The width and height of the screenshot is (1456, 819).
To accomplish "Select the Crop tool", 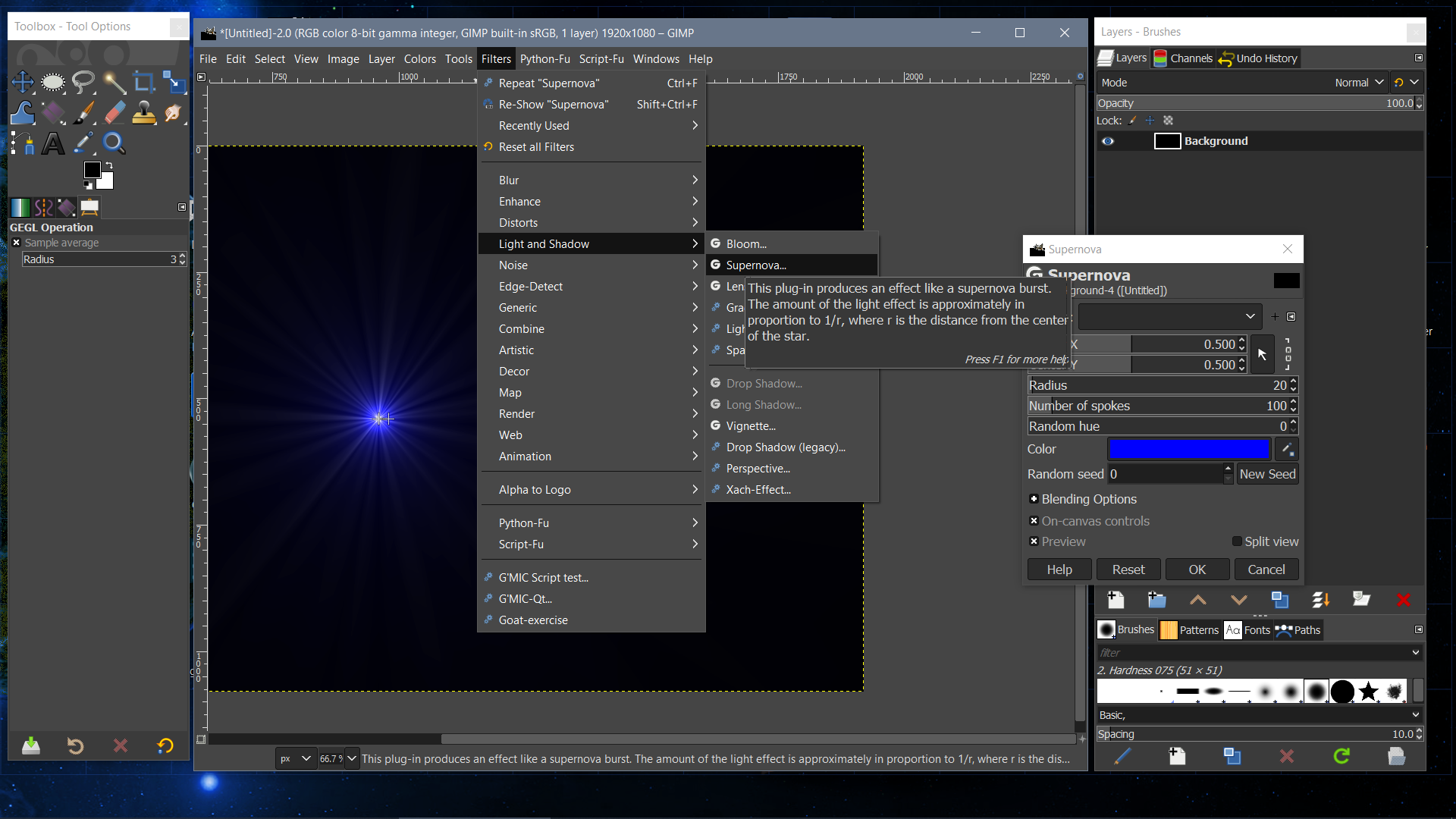I will pos(144,82).
